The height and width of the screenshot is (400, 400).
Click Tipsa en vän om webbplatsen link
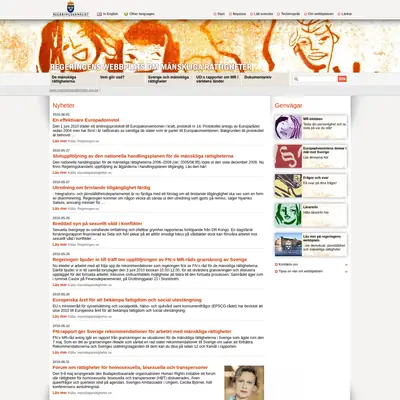301,272
